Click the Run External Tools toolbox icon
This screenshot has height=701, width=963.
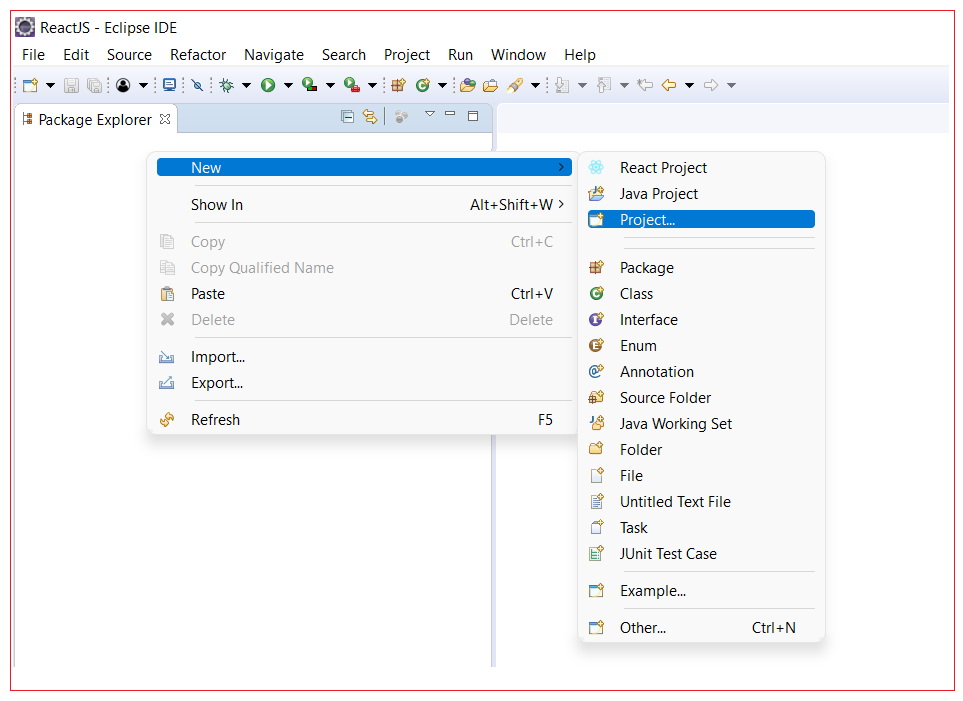(x=352, y=85)
